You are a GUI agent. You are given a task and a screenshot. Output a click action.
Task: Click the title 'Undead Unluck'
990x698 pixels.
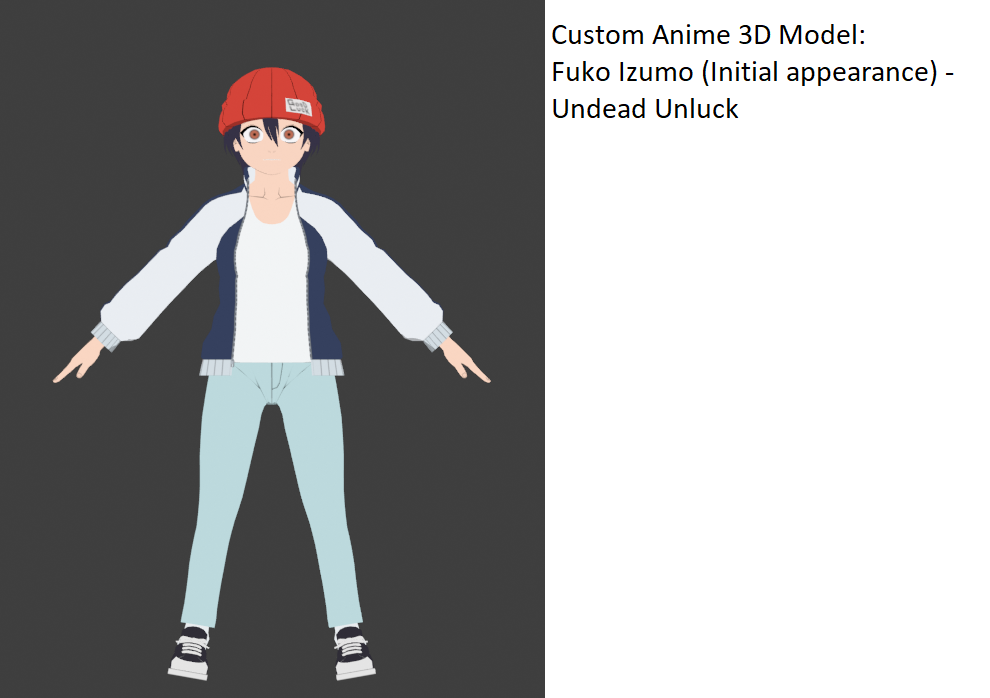pyautogui.click(x=645, y=109)
